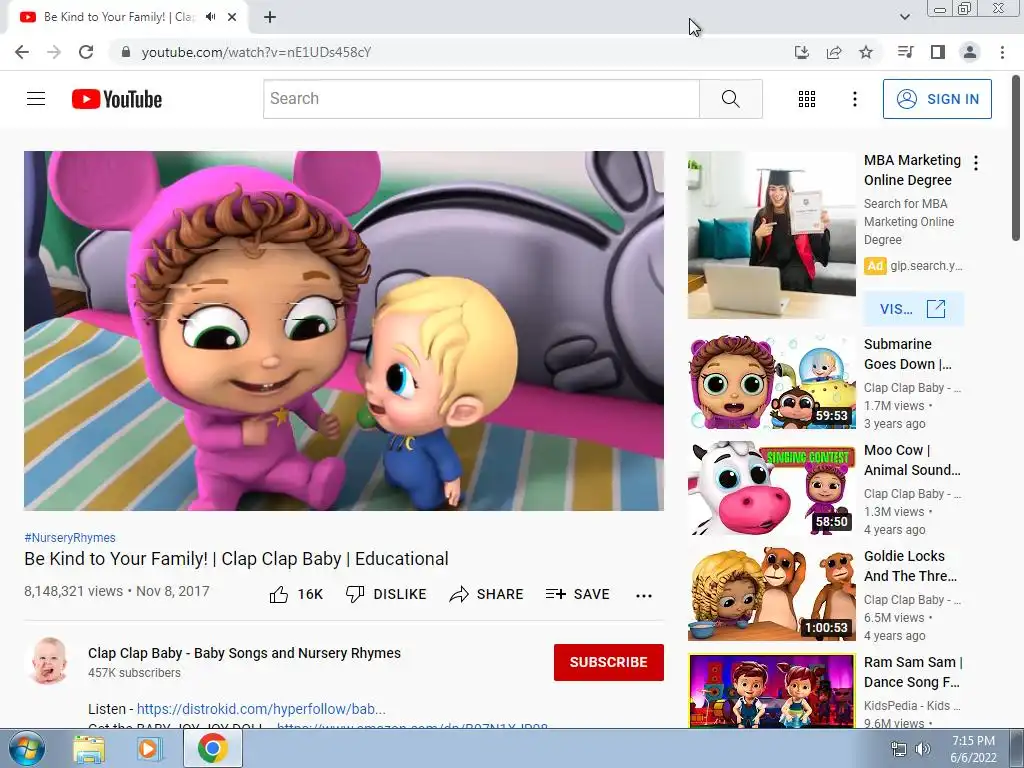Open Goldie Locks And The Thre... title
Viewport: 1024px width, 768px height.
tap(910, 566)
